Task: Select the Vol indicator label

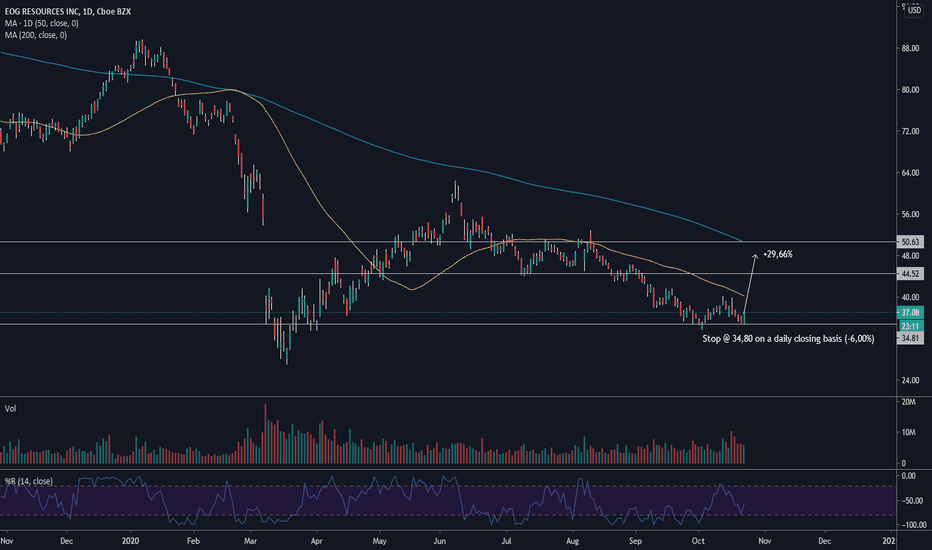Action: 10,408
